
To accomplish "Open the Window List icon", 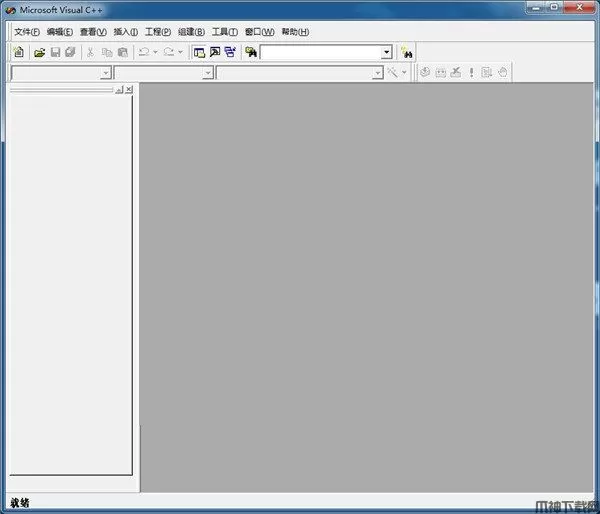I will (230, 52).
